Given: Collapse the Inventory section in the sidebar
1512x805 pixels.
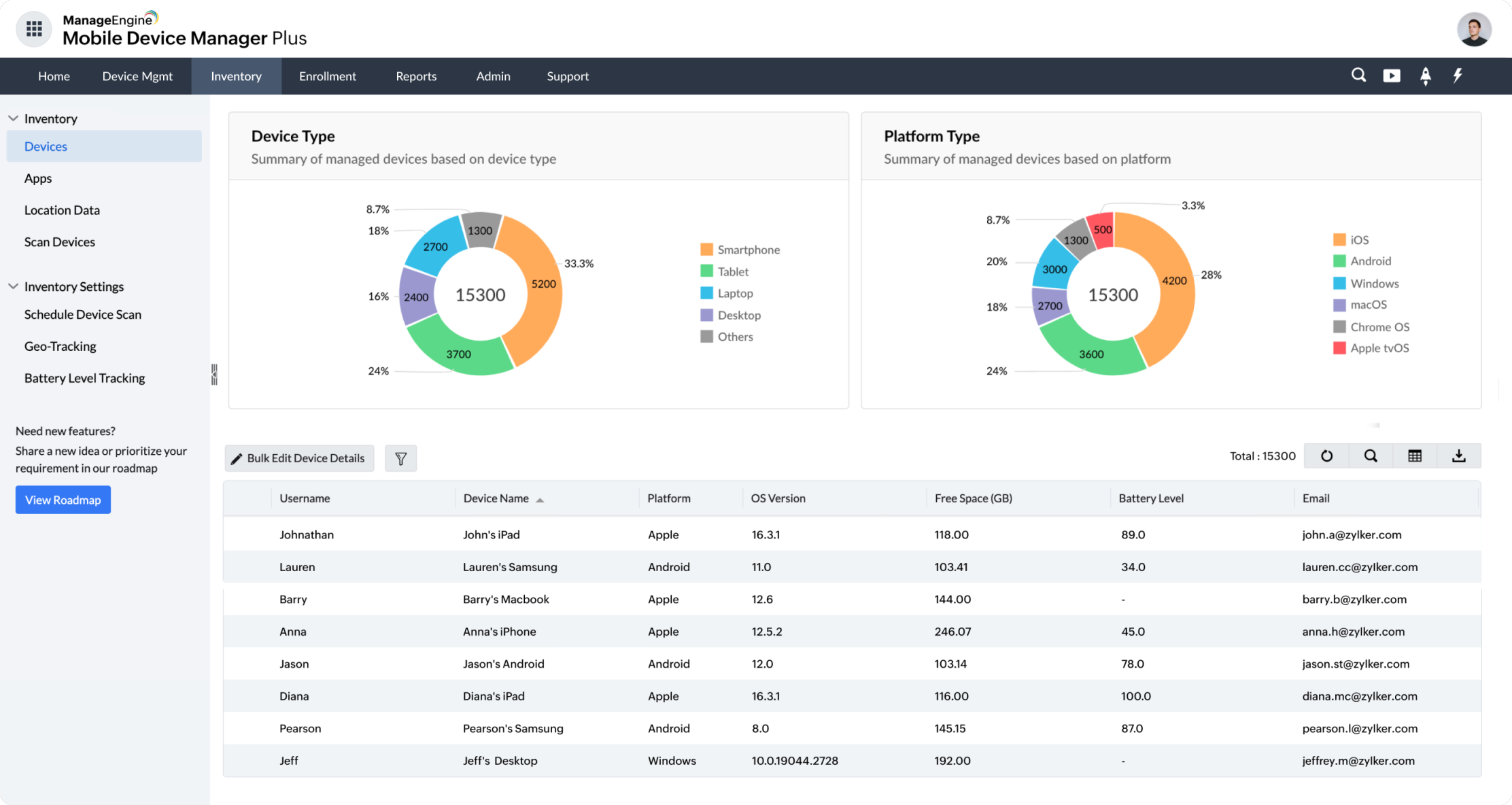Looking at the screenshot, I should [13, 118].
